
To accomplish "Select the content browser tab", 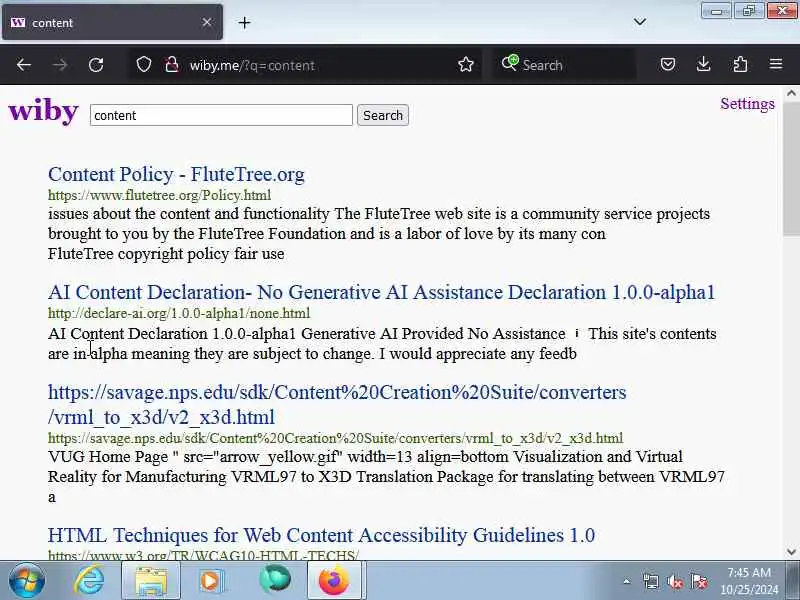I will [x=112, y=22].
